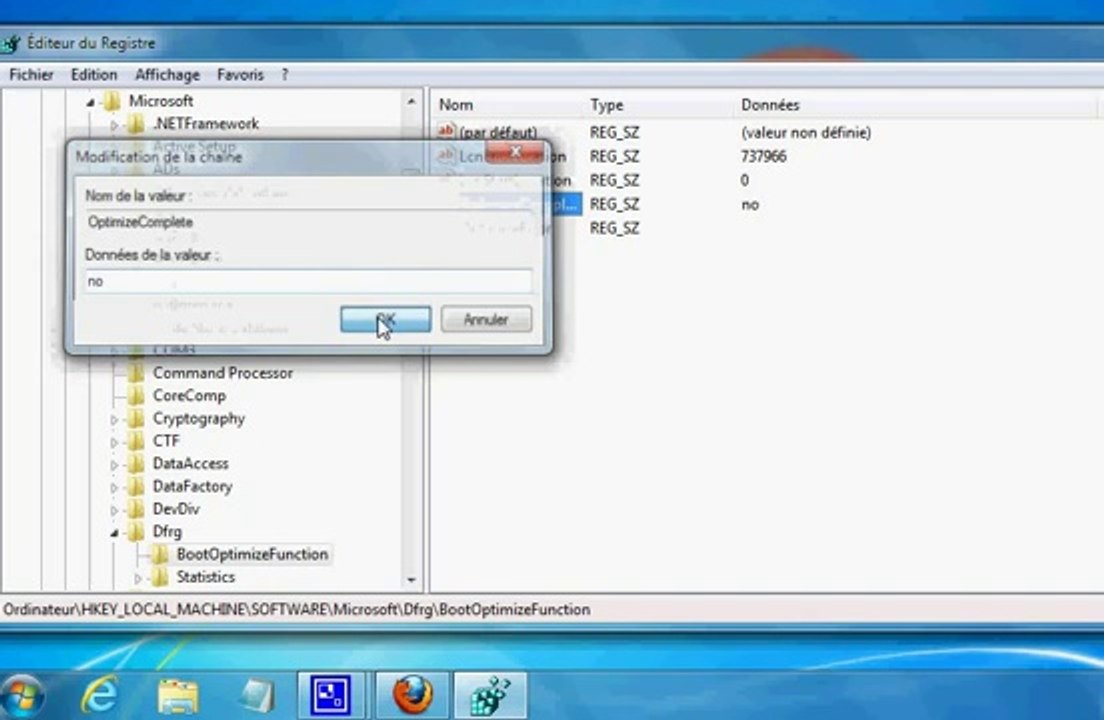This screenshot has width=1104, height=720.
Task: Close the Modification de la chaîne dialog
Action: coord(515,151)
